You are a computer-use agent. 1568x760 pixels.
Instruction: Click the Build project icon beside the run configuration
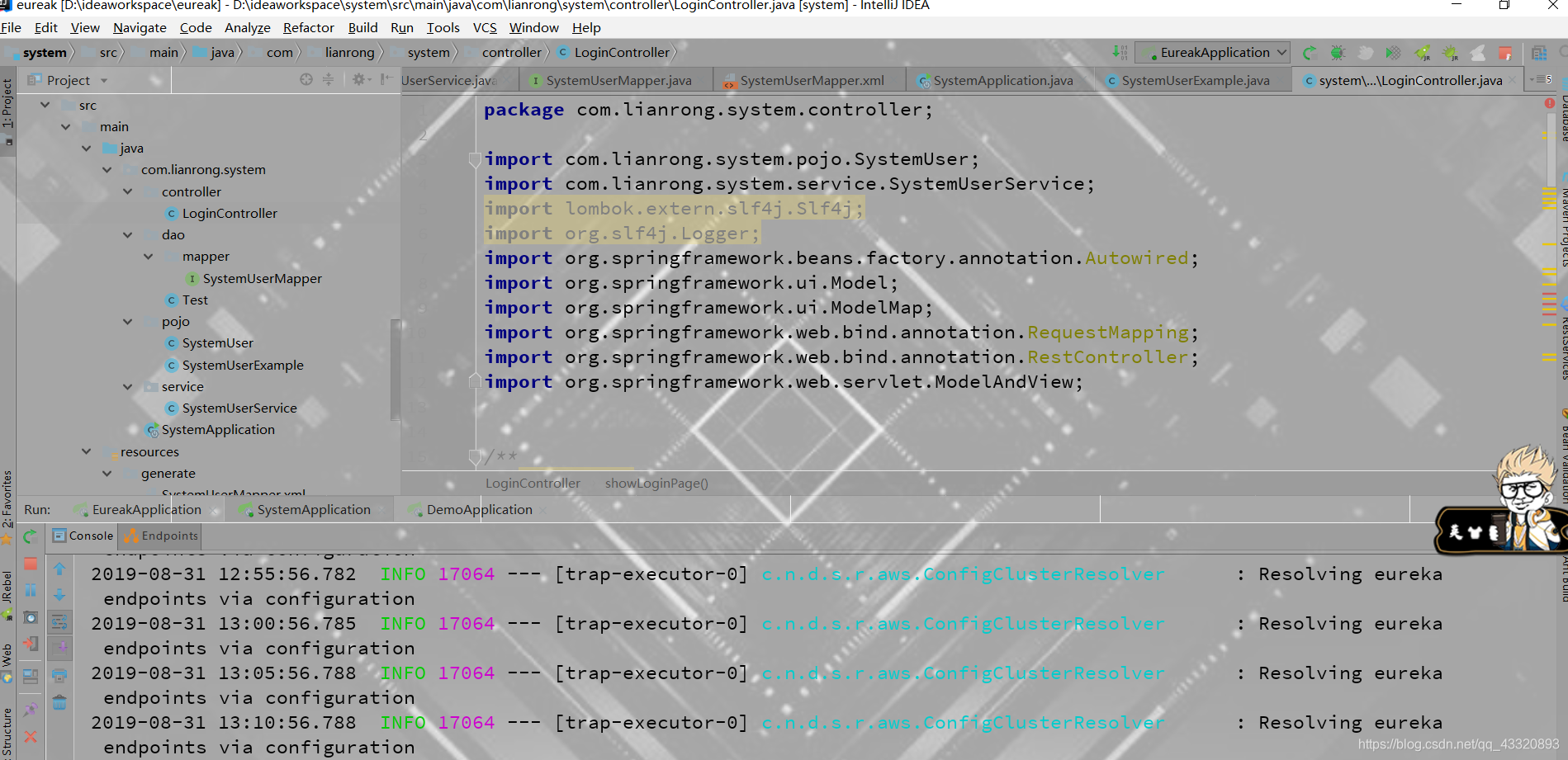(x=1120, y=52)
